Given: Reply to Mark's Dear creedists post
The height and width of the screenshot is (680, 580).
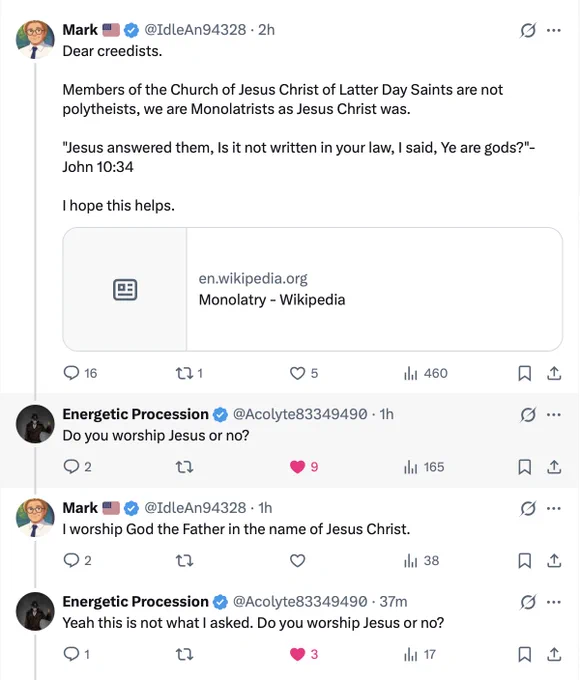Looking at the screenshot, I should [x=80, y=373].
